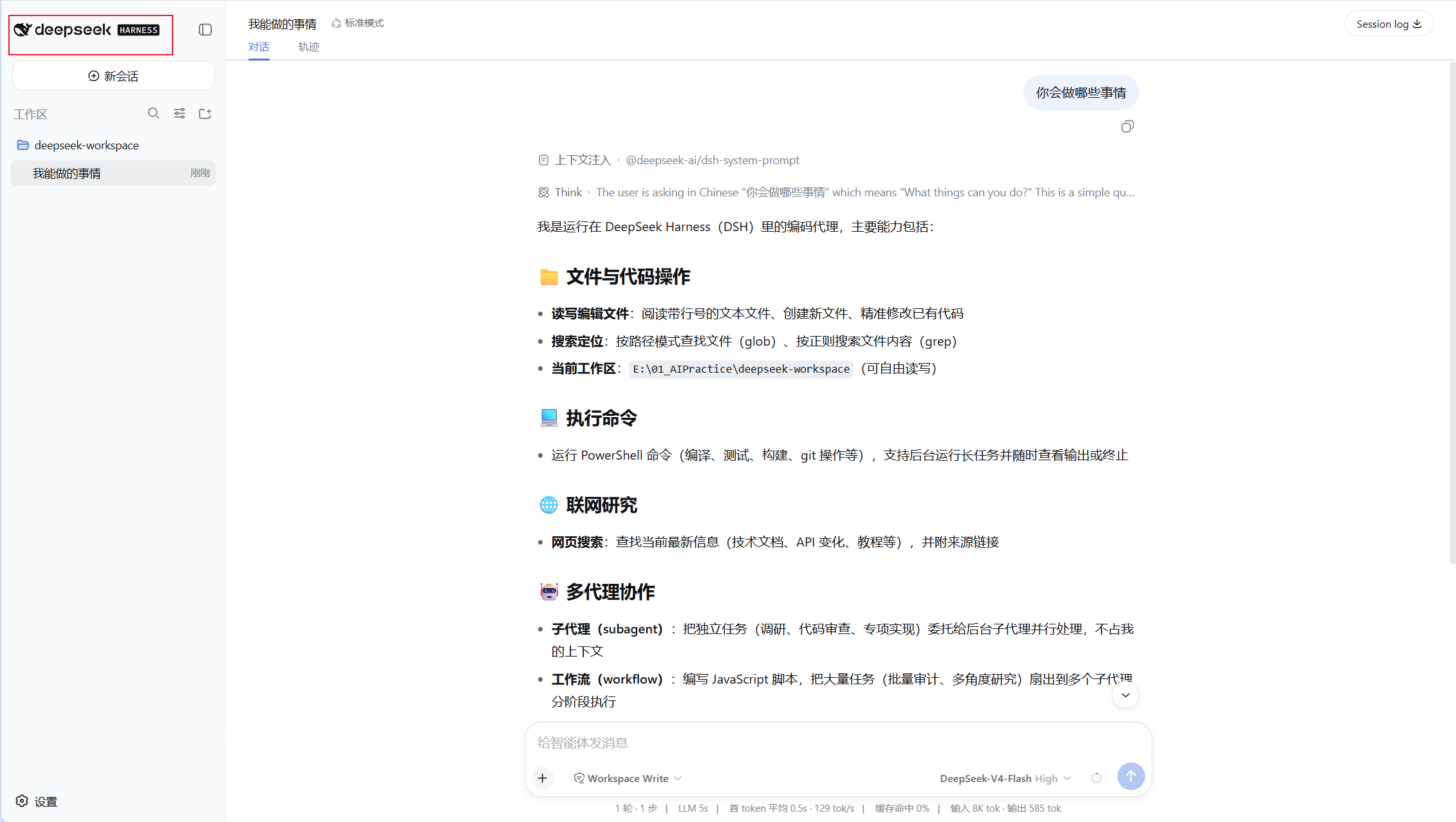Focus the 给智能体发消息 message input
1456x822 pixels.
pos(838,743)
